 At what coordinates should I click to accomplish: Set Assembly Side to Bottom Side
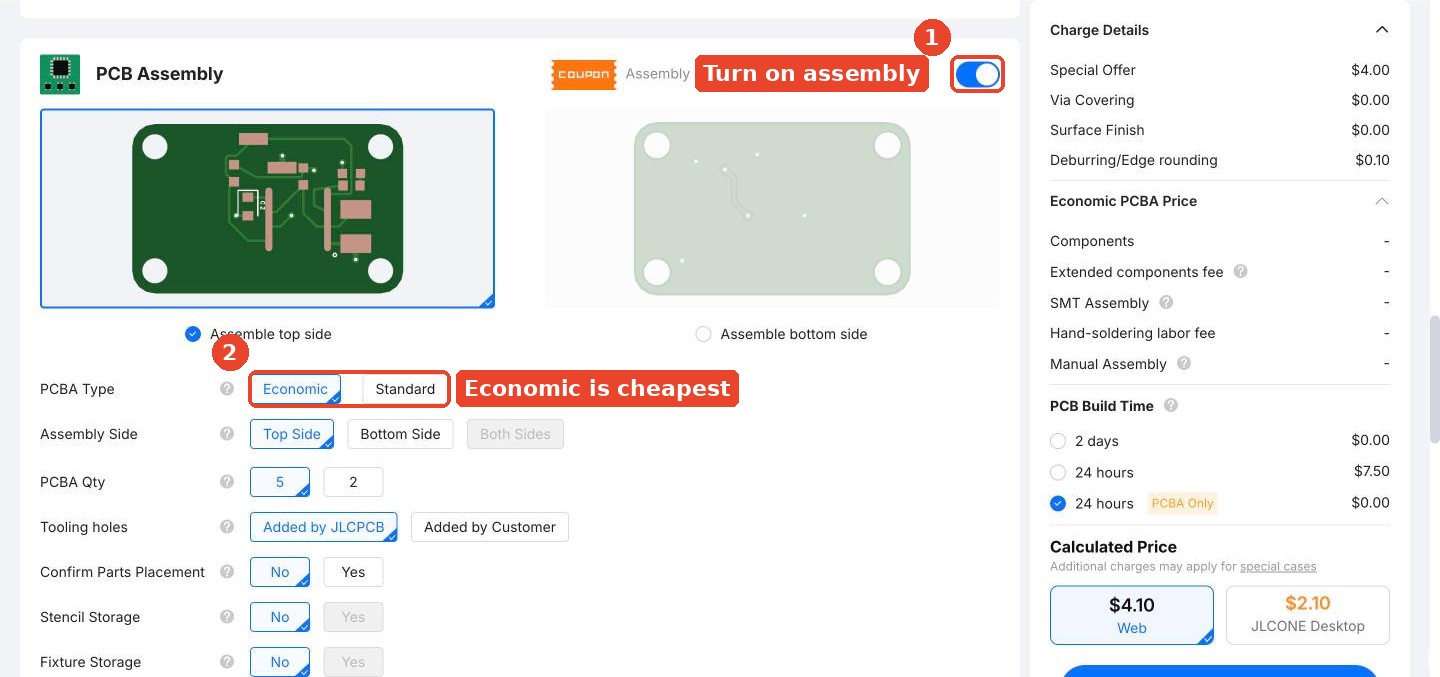(x=400, y=434)
